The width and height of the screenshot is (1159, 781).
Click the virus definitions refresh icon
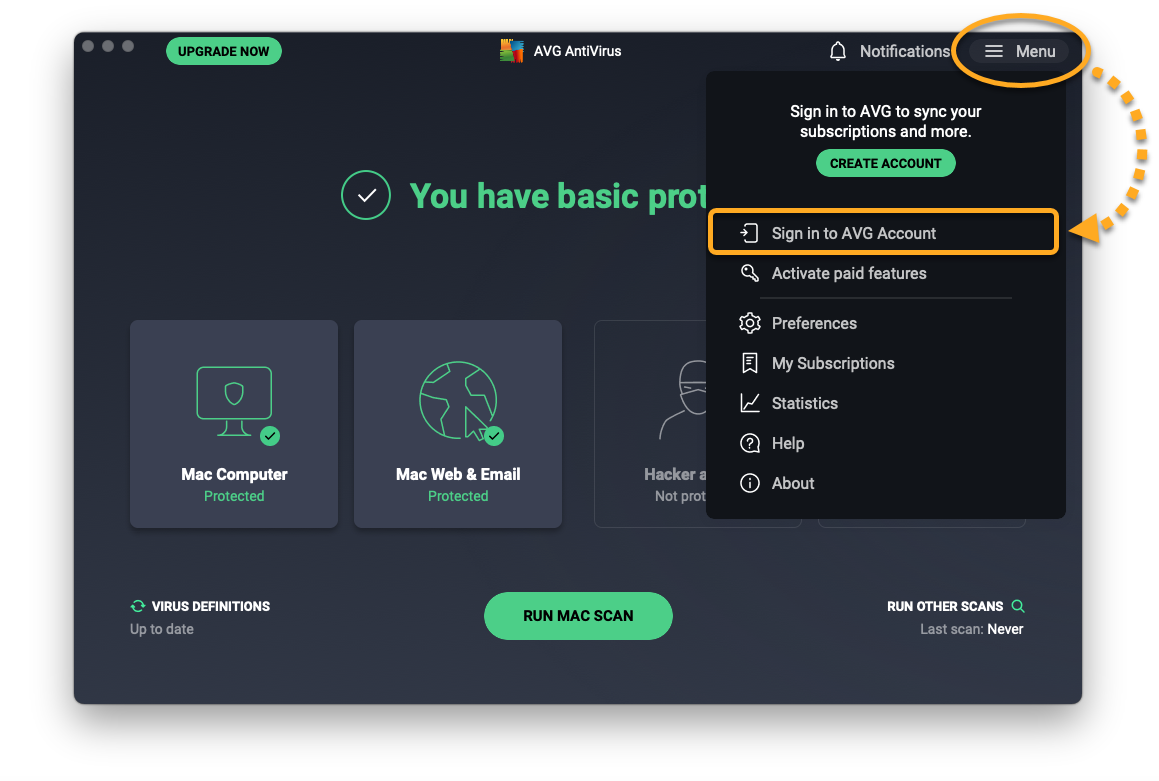(x=137, y=606)
